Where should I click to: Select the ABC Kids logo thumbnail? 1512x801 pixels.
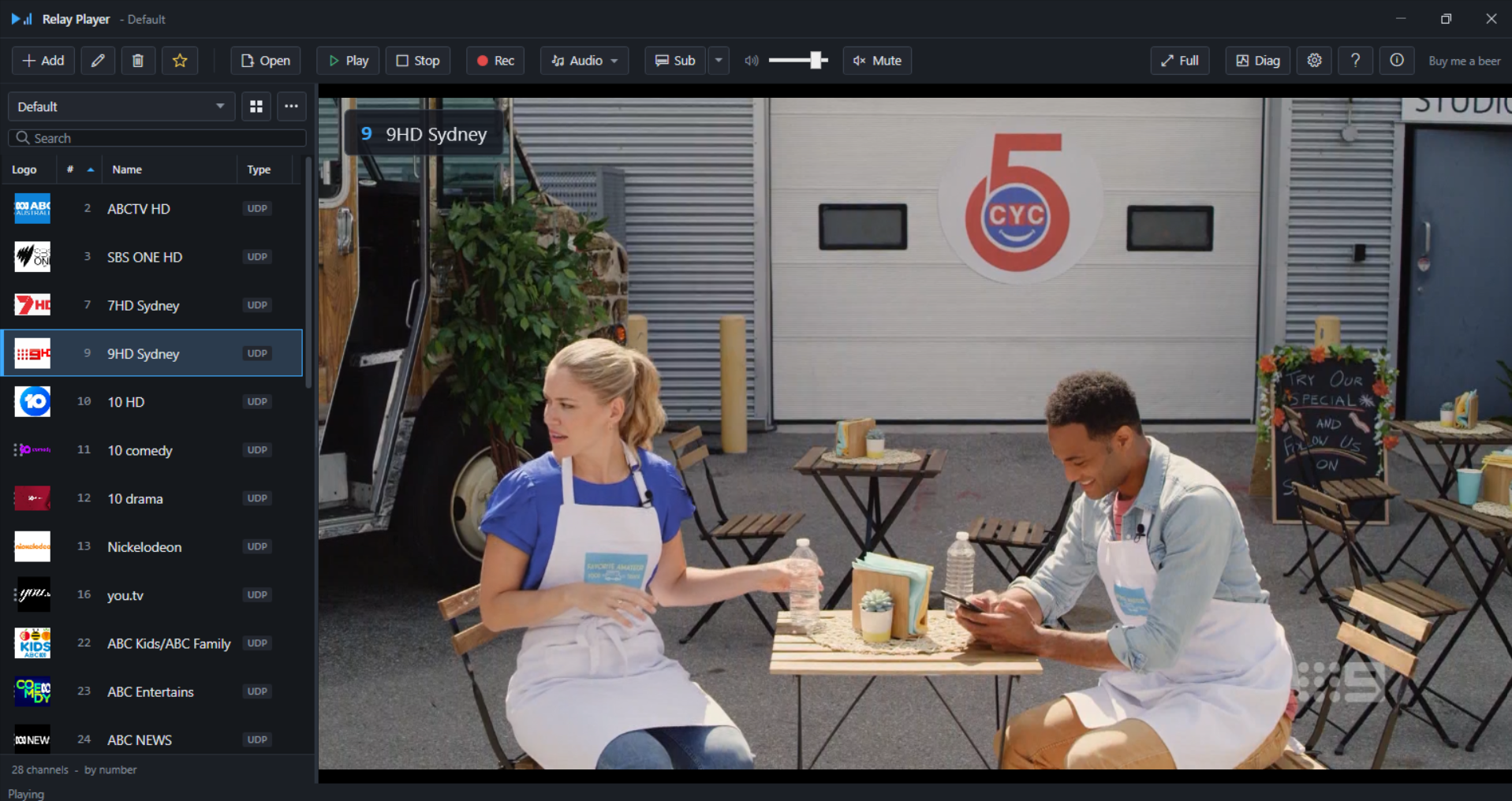coord(32,643)
